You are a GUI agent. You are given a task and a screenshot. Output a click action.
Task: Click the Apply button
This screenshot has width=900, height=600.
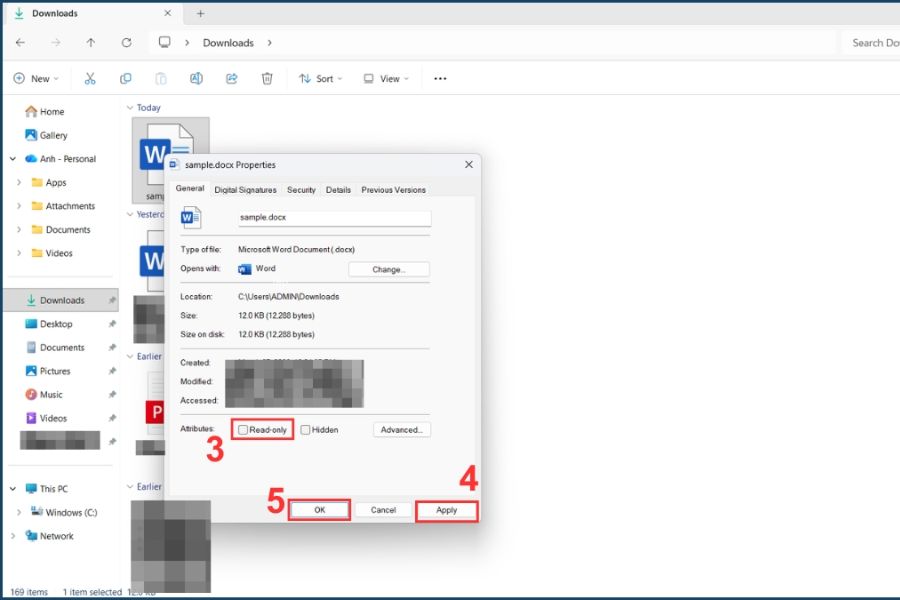(446, 510)
